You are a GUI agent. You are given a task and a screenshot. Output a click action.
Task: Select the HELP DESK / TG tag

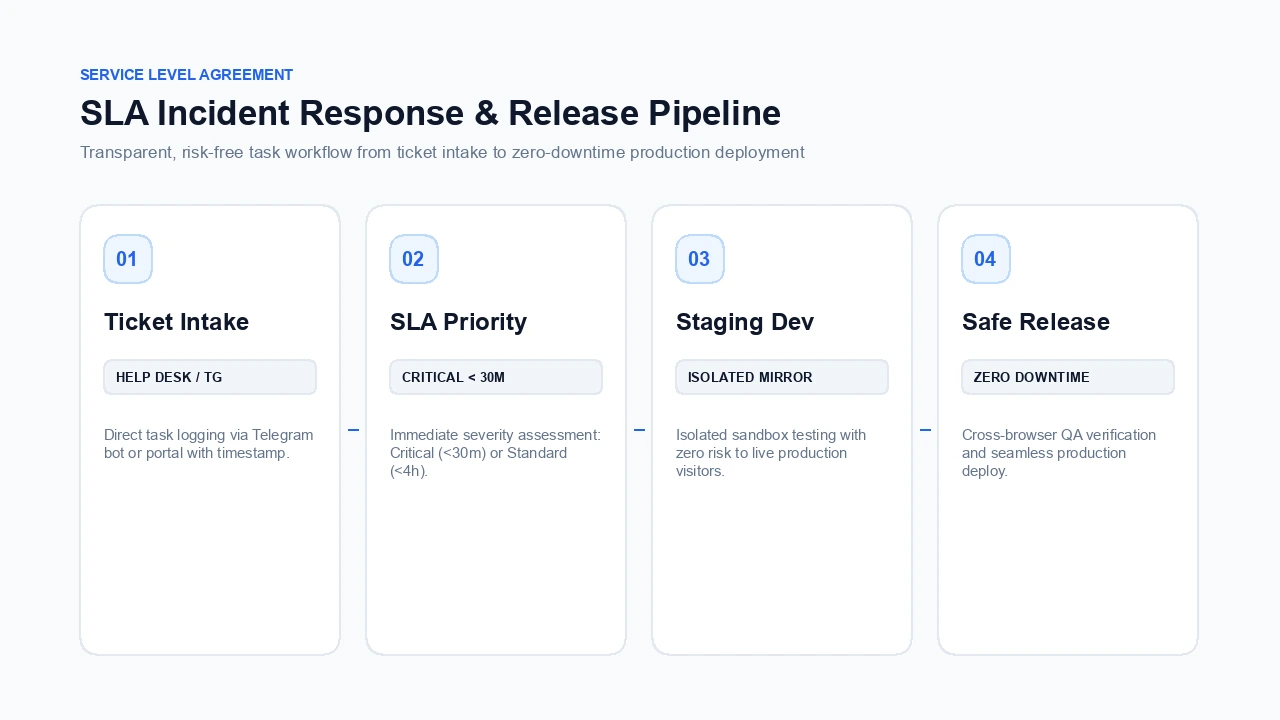pyautogui.click(x=210, y=377)
